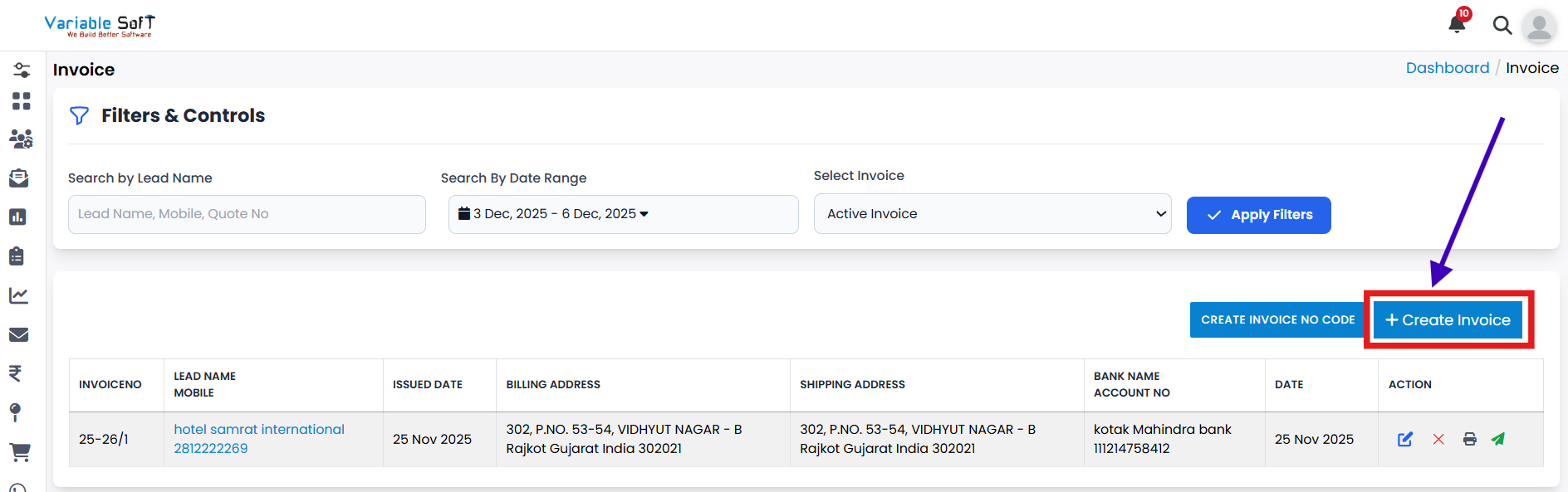Send invoice 25-26/1 with paper plane icon
1568x492 pixels.
click(x=1498, y=439)
